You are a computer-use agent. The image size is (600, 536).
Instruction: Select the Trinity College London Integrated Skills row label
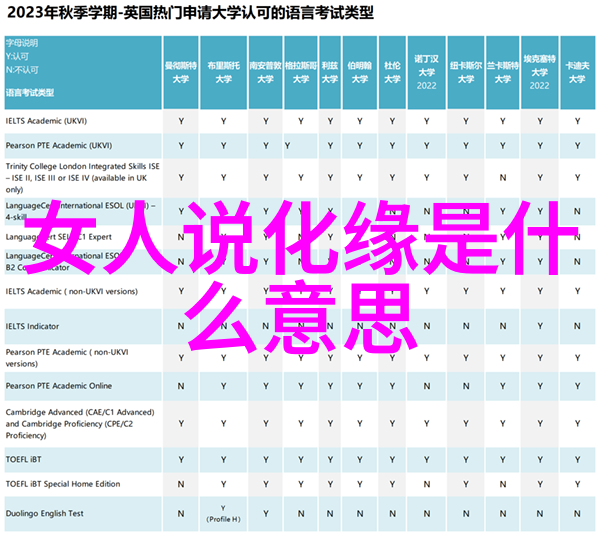click(83, 178)
